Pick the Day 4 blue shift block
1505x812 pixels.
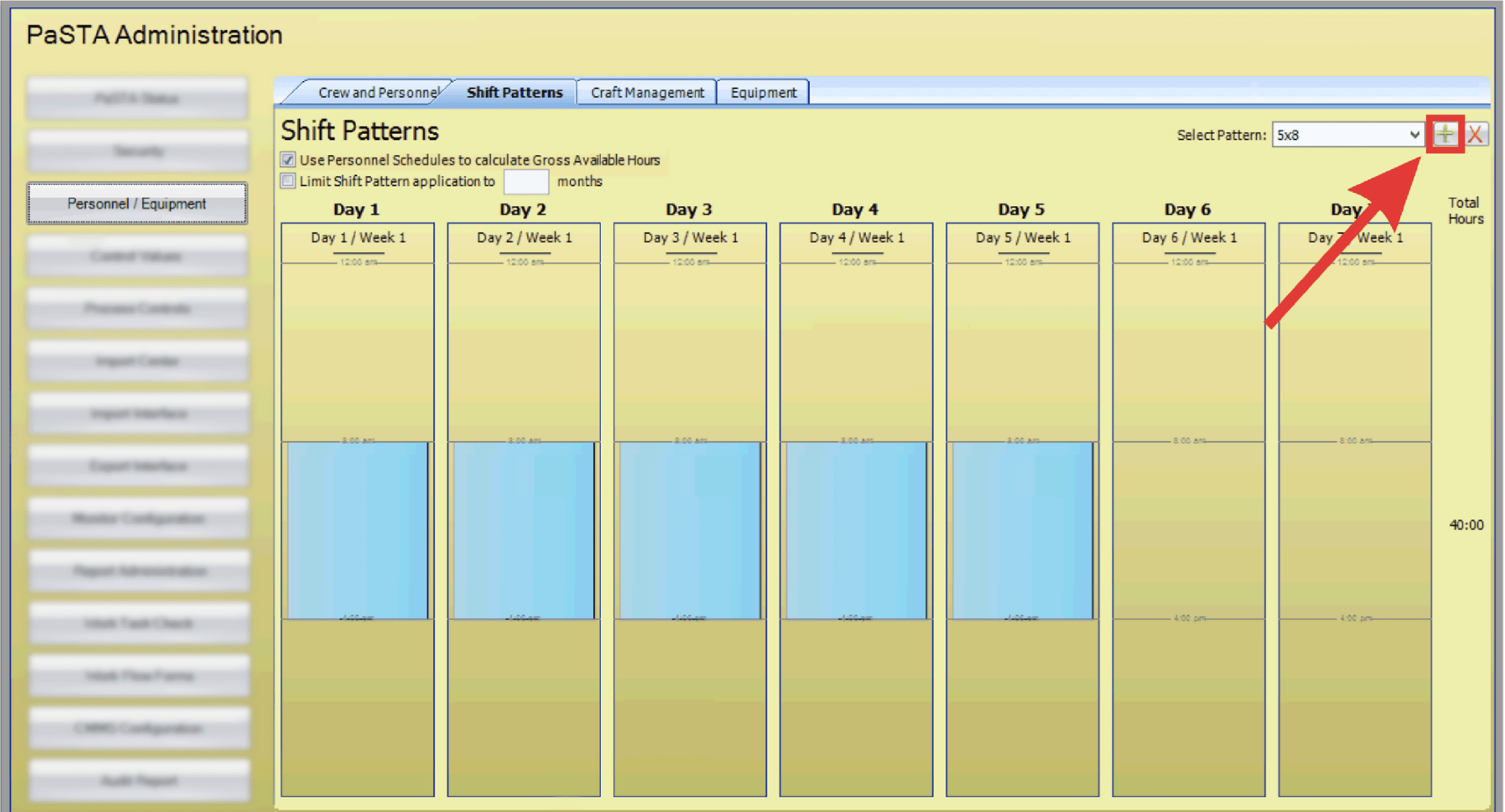pos(856,530)
